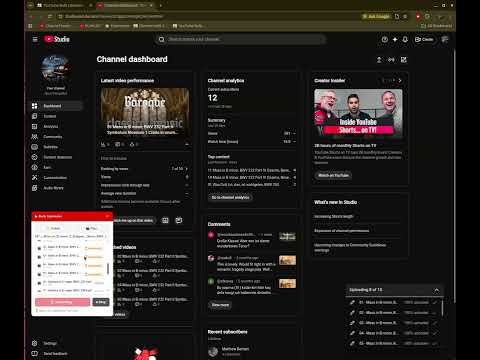Click the comments icon under the latest video
The height and width of the screenshot is (360, 480).
(x=118, y=144)
